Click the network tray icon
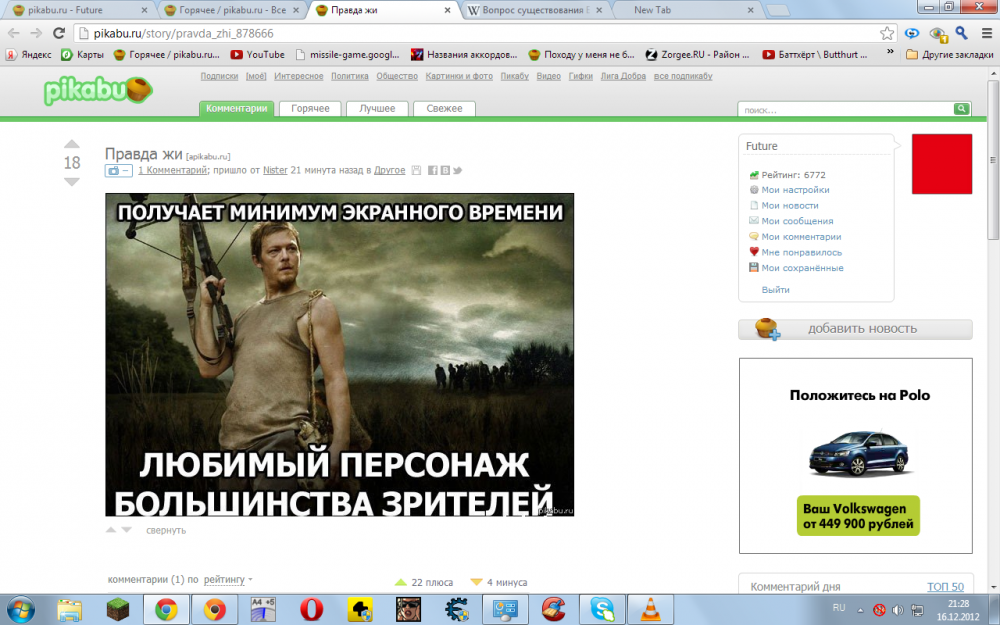 916,610
